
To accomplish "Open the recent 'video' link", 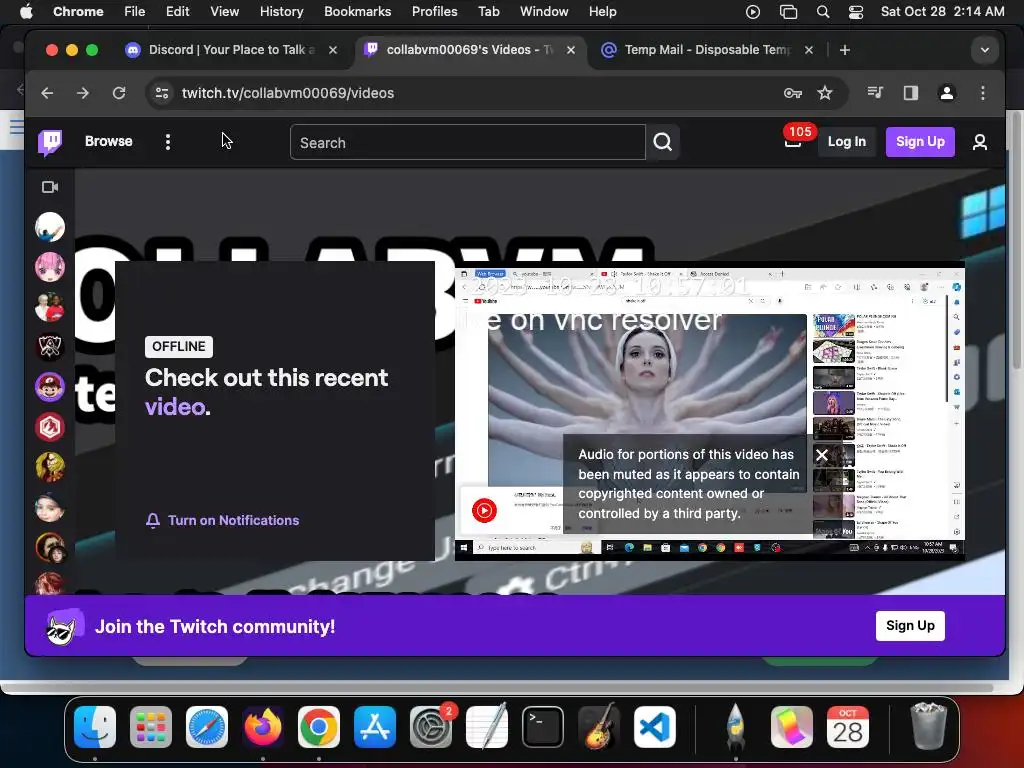I will 175,407.
